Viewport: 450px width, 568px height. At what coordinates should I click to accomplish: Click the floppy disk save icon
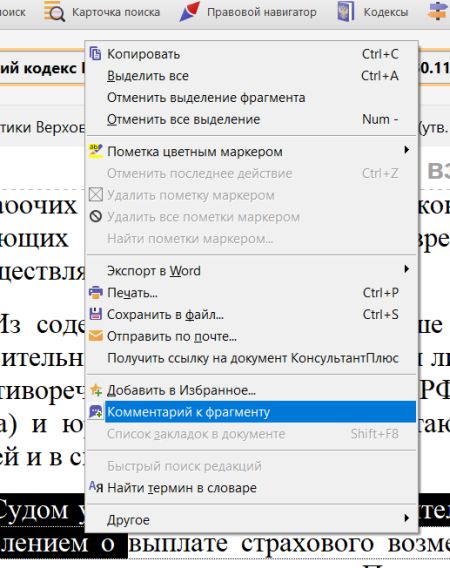pyautogui.click(x=96, y=314)
